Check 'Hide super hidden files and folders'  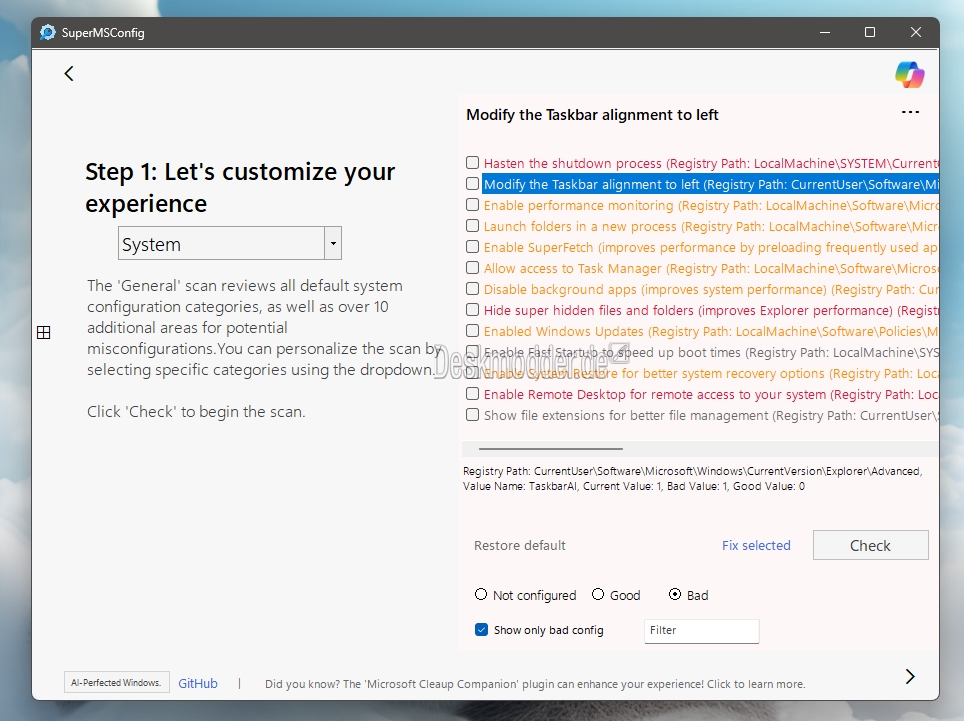coord(472,310)
